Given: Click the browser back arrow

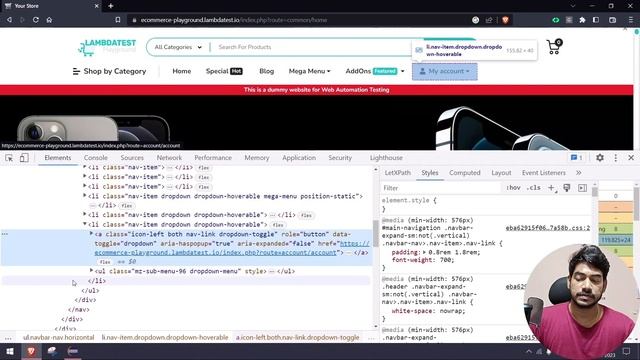Looking at the screenshot, I should point(9,20).
